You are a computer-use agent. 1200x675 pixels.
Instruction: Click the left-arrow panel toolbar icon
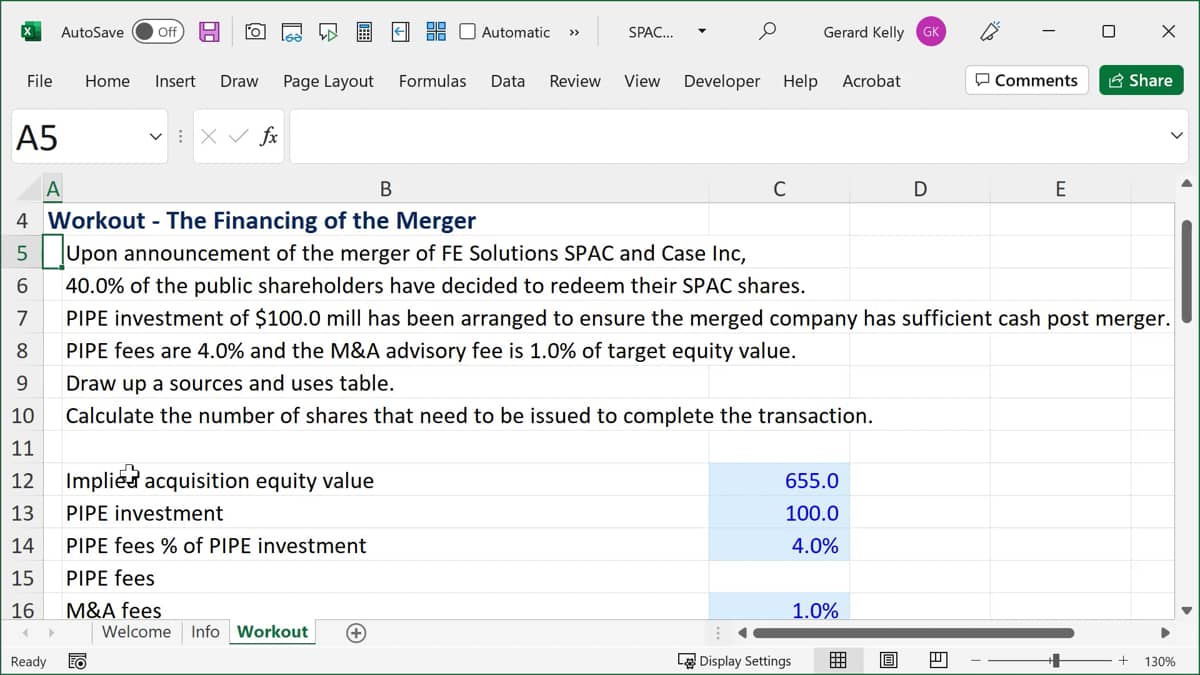click(400, 32)
